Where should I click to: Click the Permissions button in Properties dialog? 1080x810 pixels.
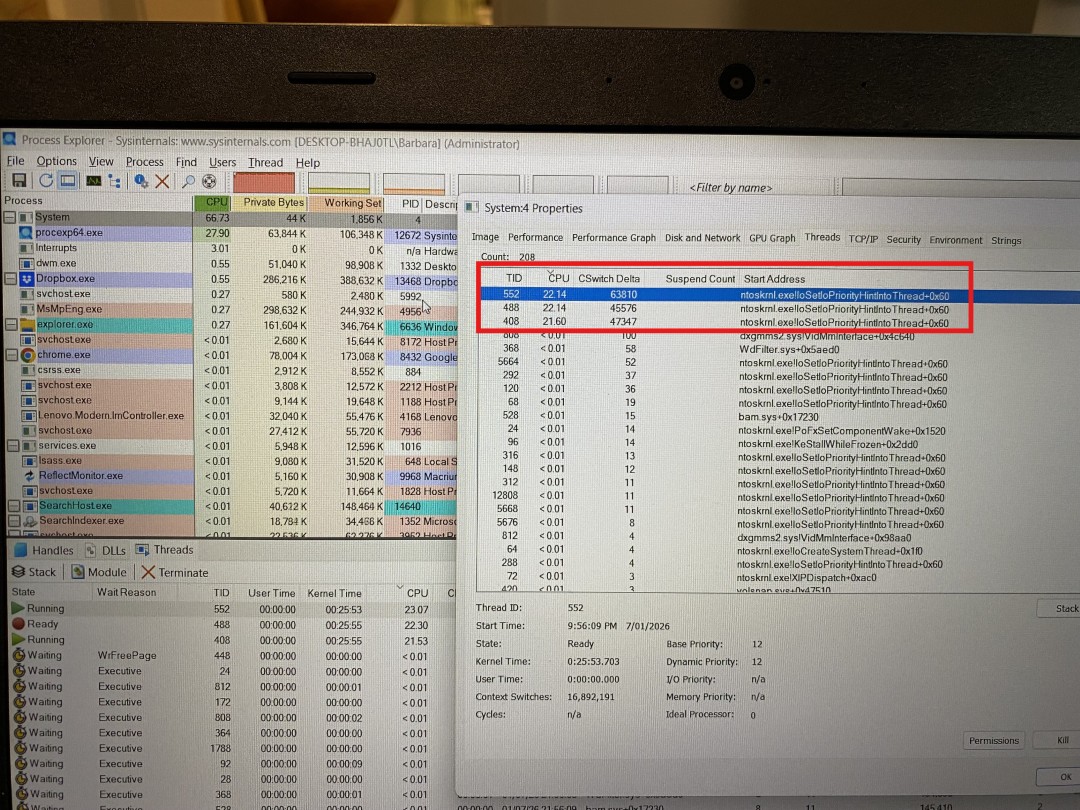993,740
